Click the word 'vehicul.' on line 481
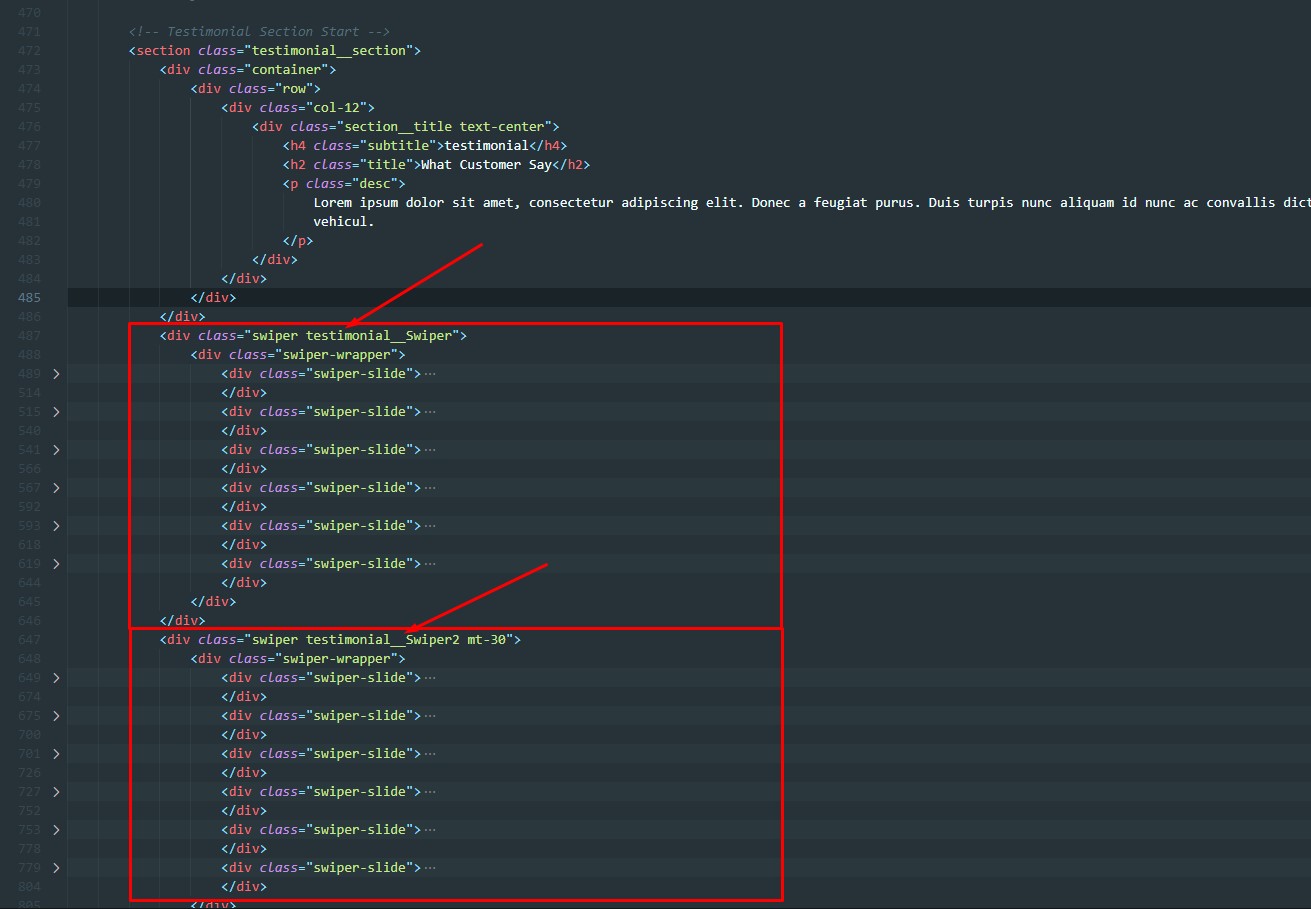Image resolution: width=1311 pixels, height=909 pixels. click(x=344, y=222)
